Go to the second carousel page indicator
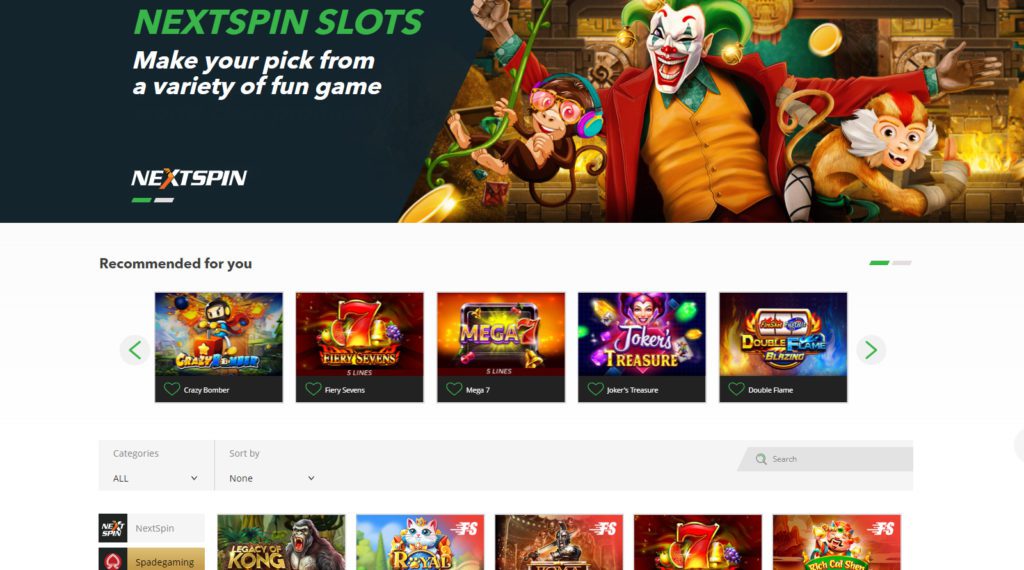1024x570 pixels. [902, 263]
